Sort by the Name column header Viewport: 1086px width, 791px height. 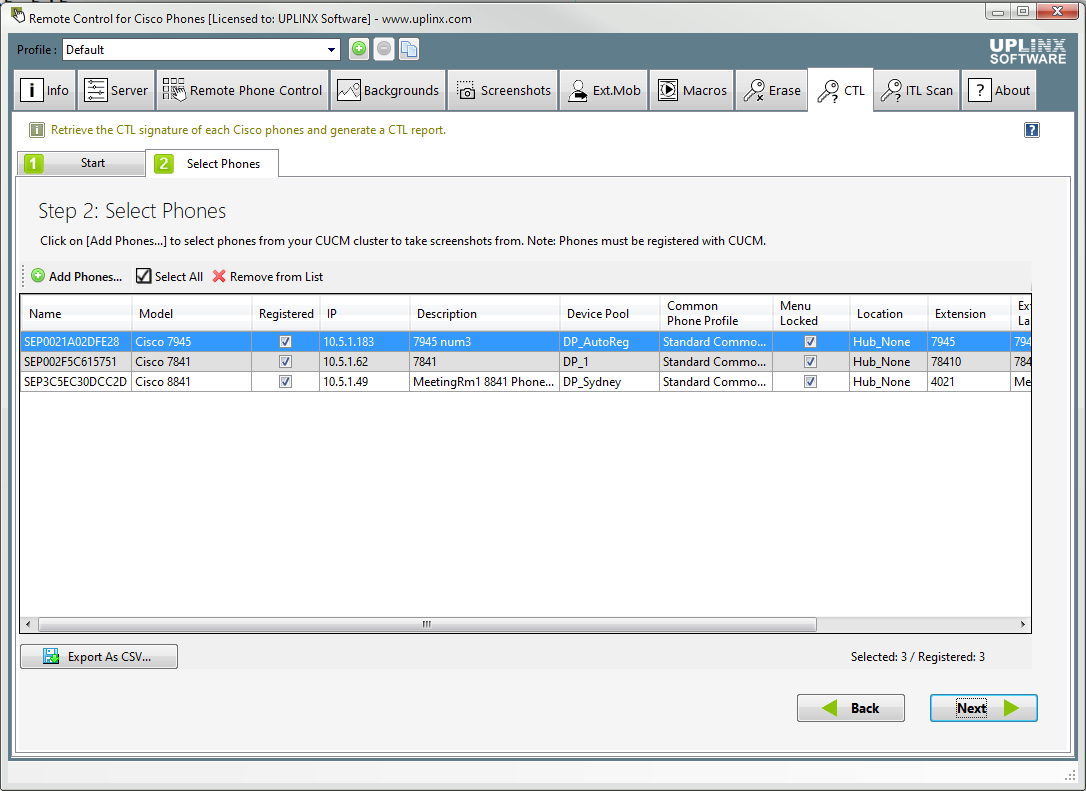[x=76, y=313]
